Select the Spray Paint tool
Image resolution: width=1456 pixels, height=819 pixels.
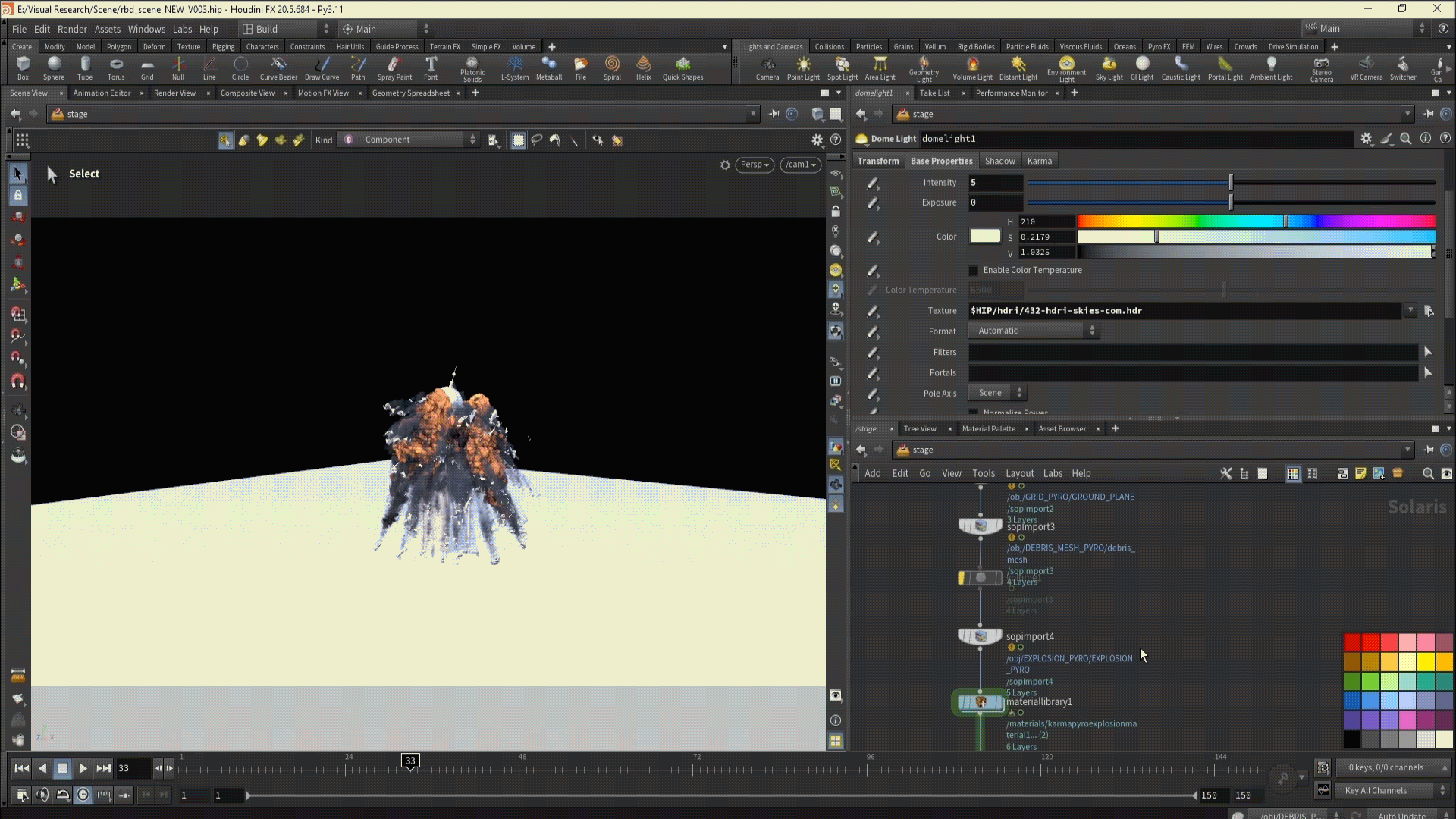(x=394, y=67)
